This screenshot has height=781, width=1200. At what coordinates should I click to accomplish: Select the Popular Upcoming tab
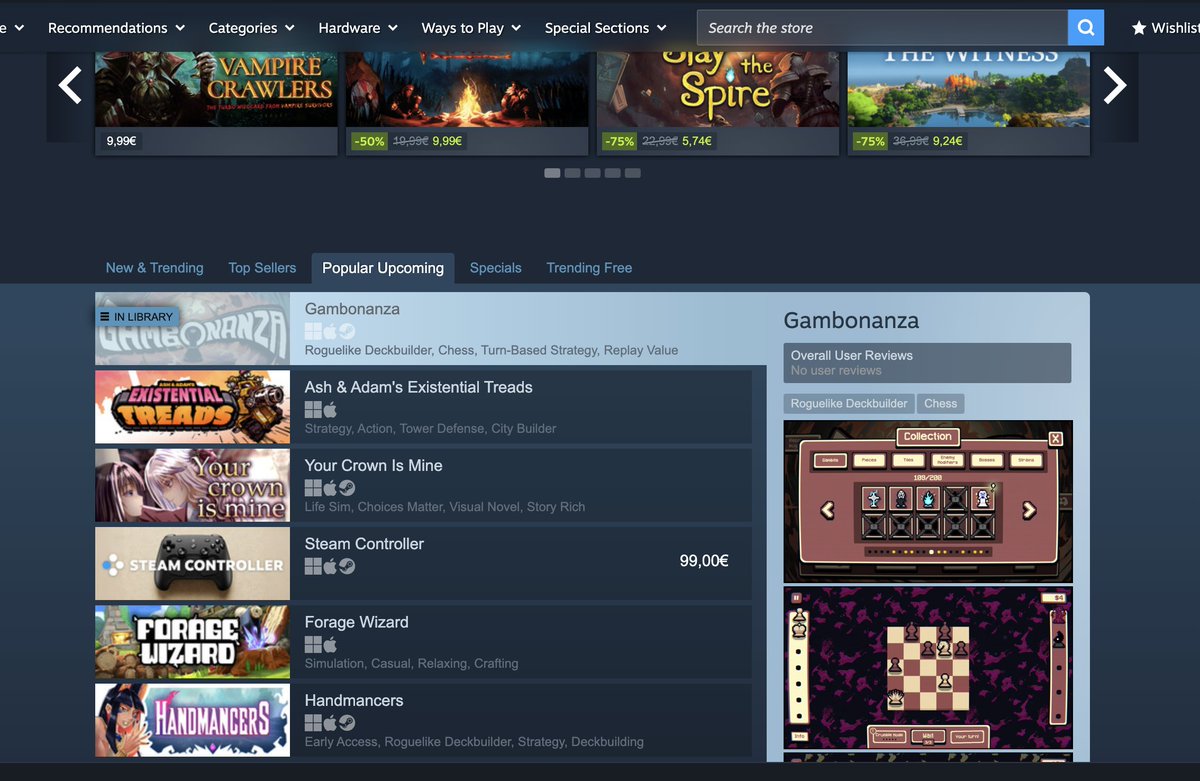[x=383, y=268]
